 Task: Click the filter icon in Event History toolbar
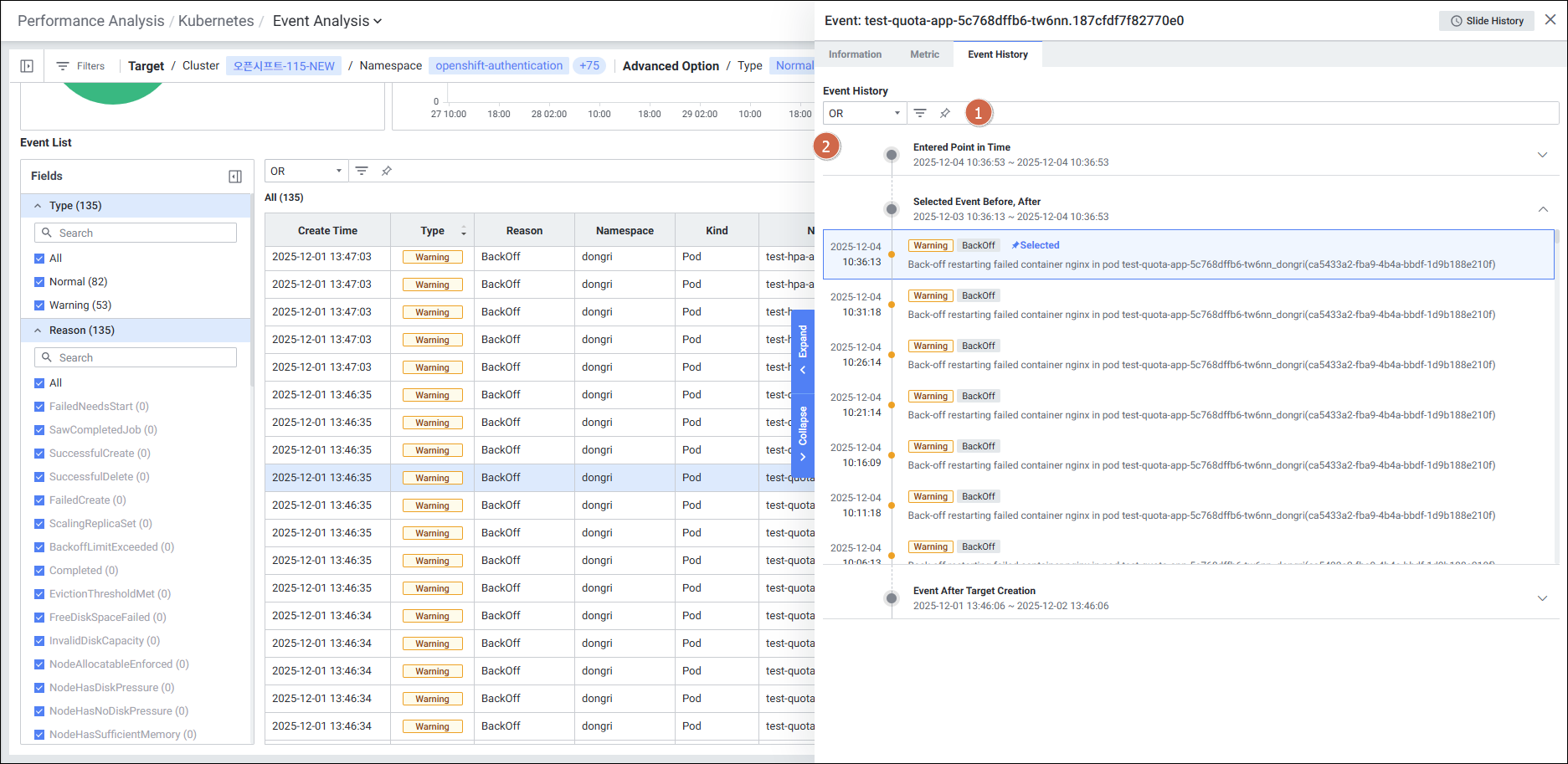pos(920,113)
